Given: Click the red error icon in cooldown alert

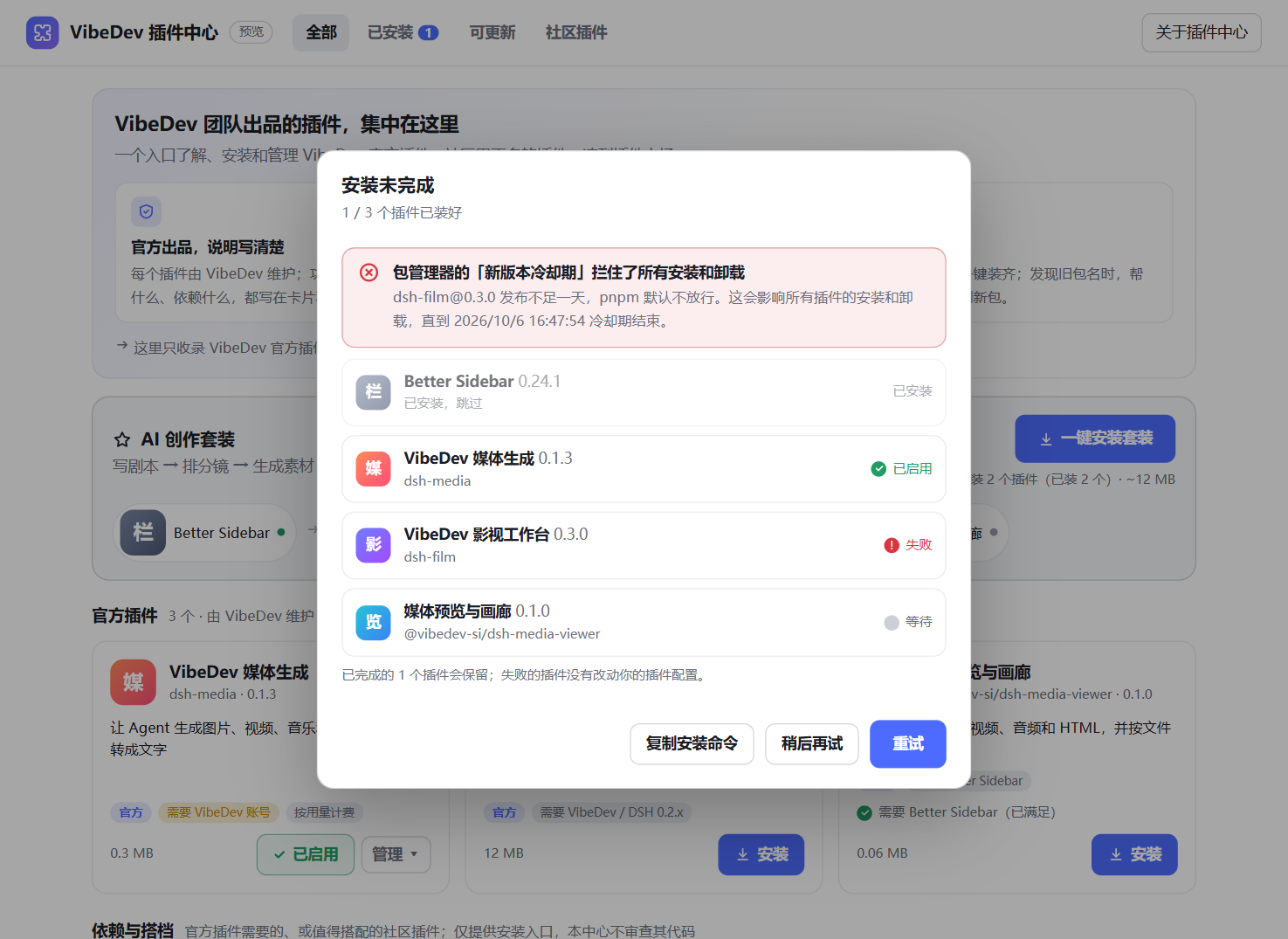Looking at the screenshot, I should pos(369,273).
